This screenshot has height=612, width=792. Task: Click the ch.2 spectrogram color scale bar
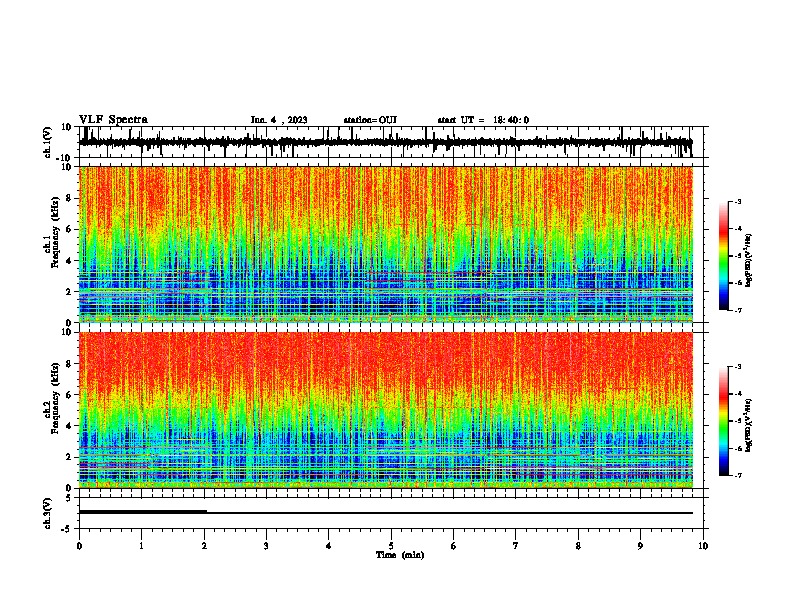[723, 421]
